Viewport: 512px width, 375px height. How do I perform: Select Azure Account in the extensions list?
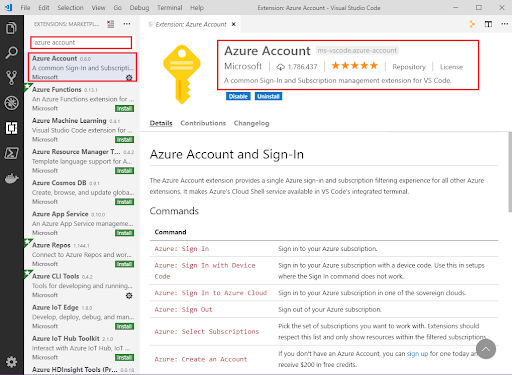pyautogui.click(x=82, y=67)
